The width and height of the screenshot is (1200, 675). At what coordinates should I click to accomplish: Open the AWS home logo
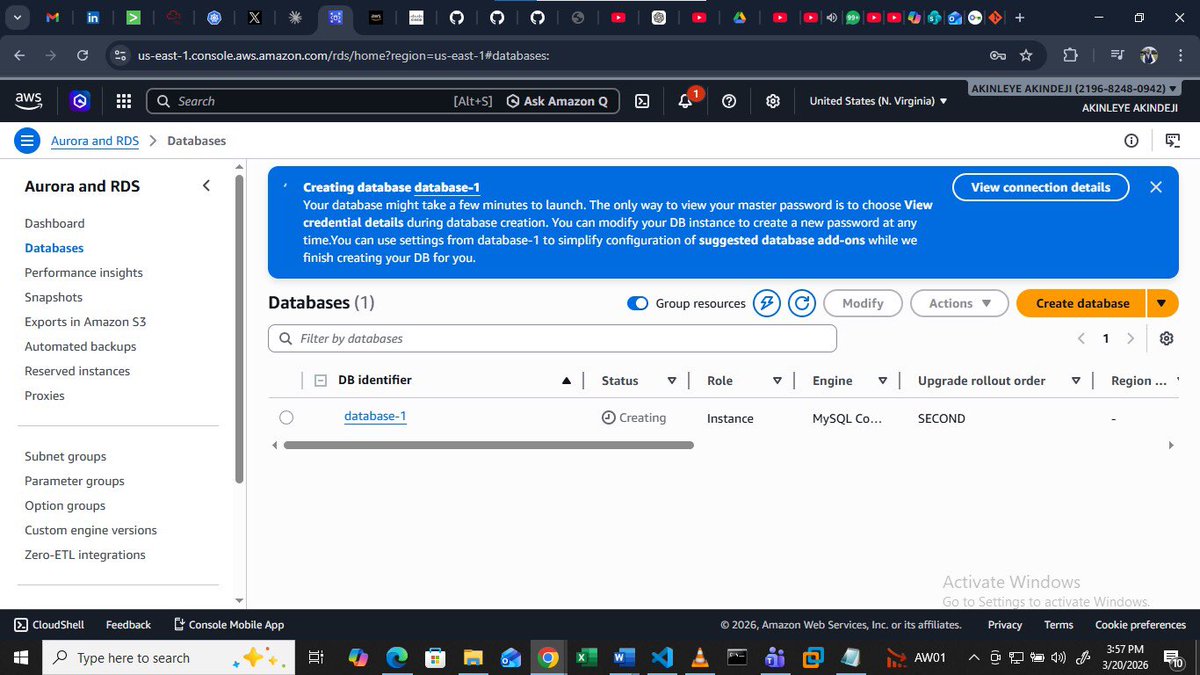click(x=28, y=100)
